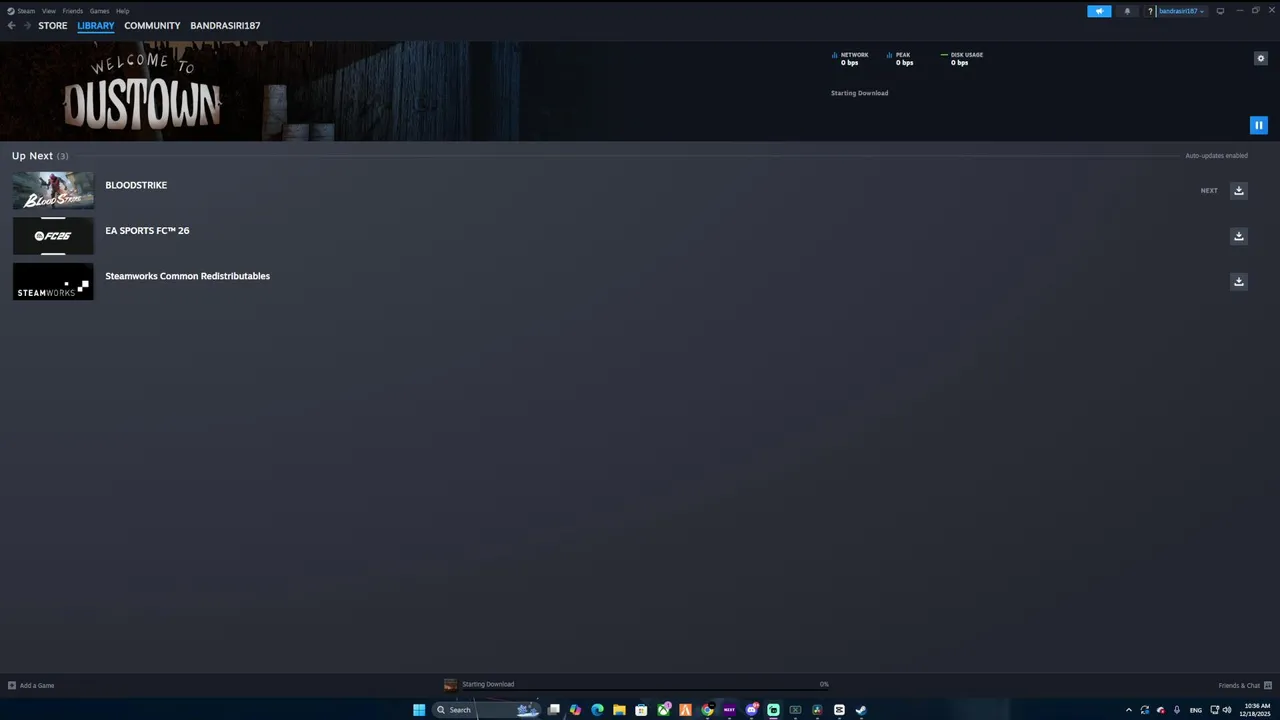Viewport: 1280px width, 720px height.
Task: Click the download icon for BLOODSTRIKE
Action: (1238, 190)
